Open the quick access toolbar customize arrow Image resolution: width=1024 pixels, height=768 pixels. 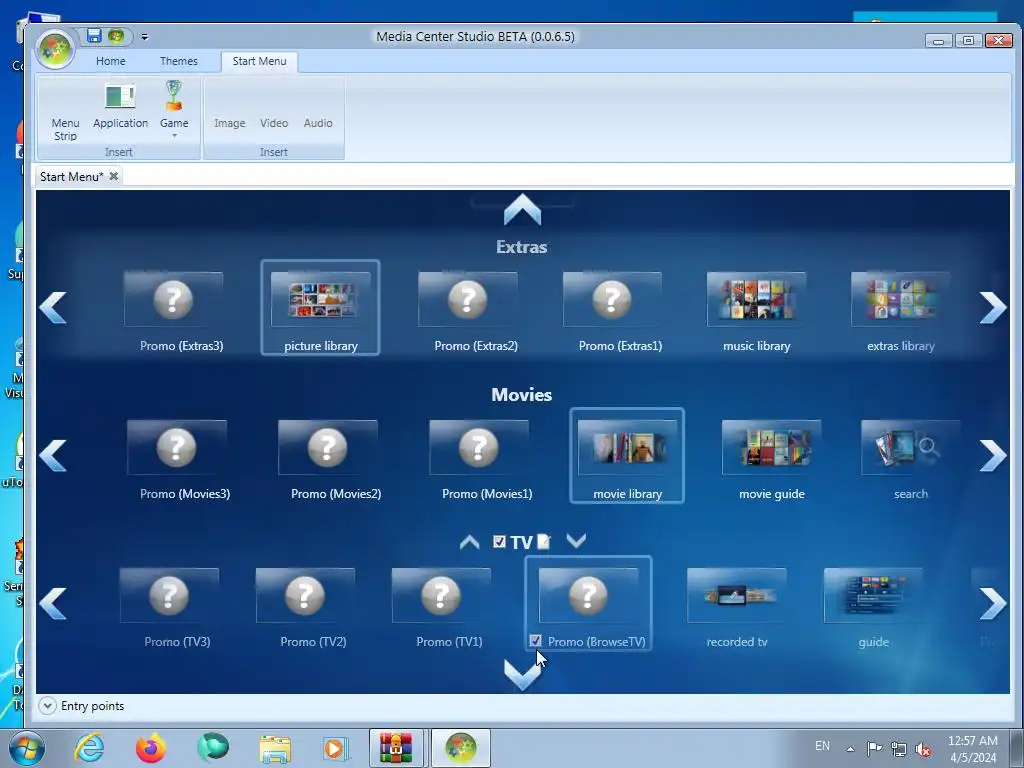(144, 37)
